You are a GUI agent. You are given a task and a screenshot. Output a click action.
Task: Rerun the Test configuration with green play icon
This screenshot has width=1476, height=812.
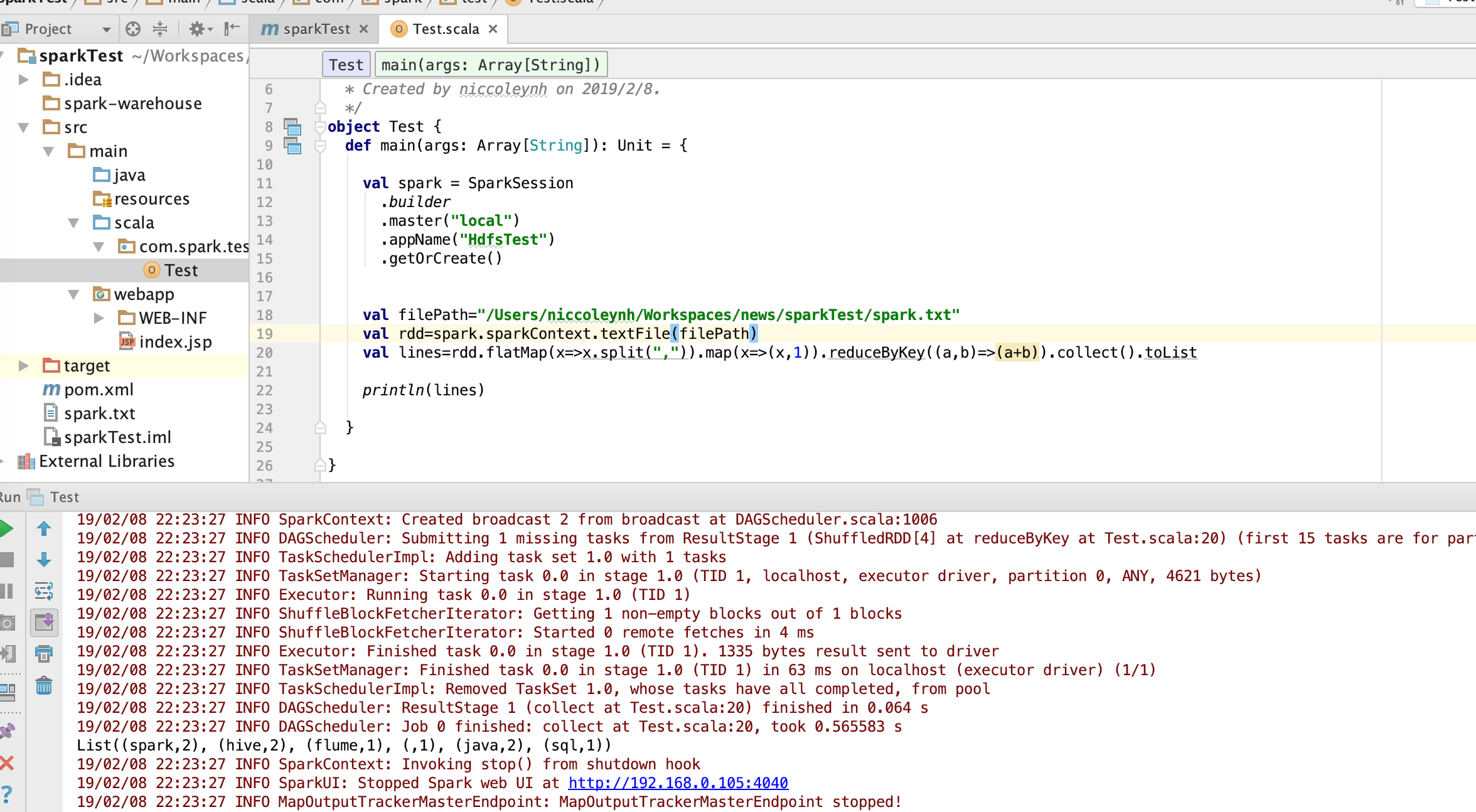tap(6, 528)
